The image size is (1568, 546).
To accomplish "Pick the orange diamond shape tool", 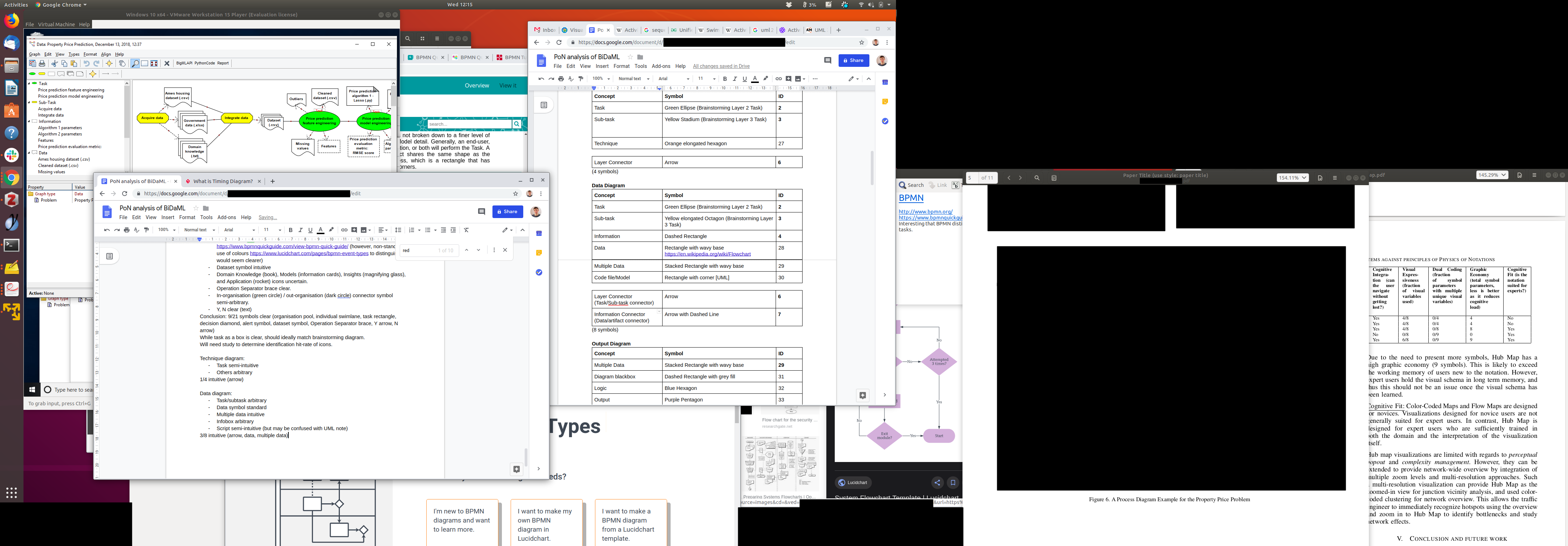I will [92, 73].
